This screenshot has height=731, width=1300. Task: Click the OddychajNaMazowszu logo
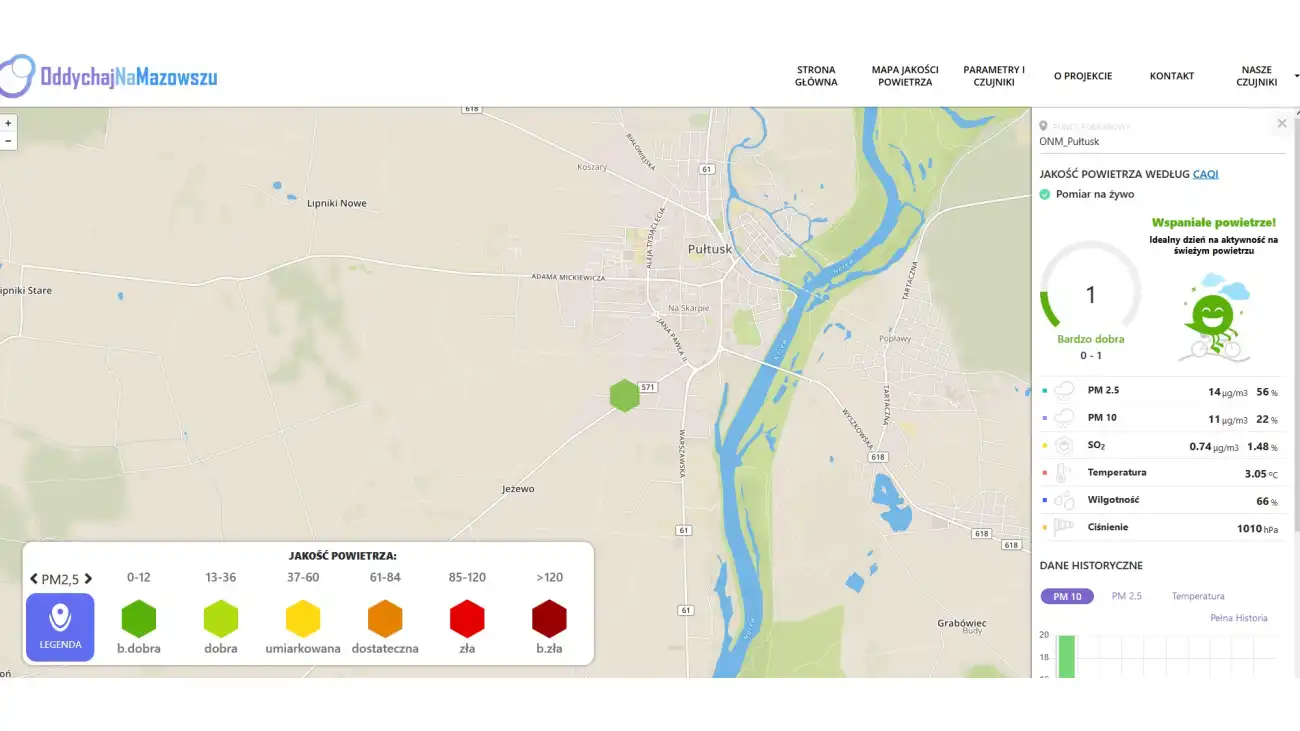click(109, 76)
